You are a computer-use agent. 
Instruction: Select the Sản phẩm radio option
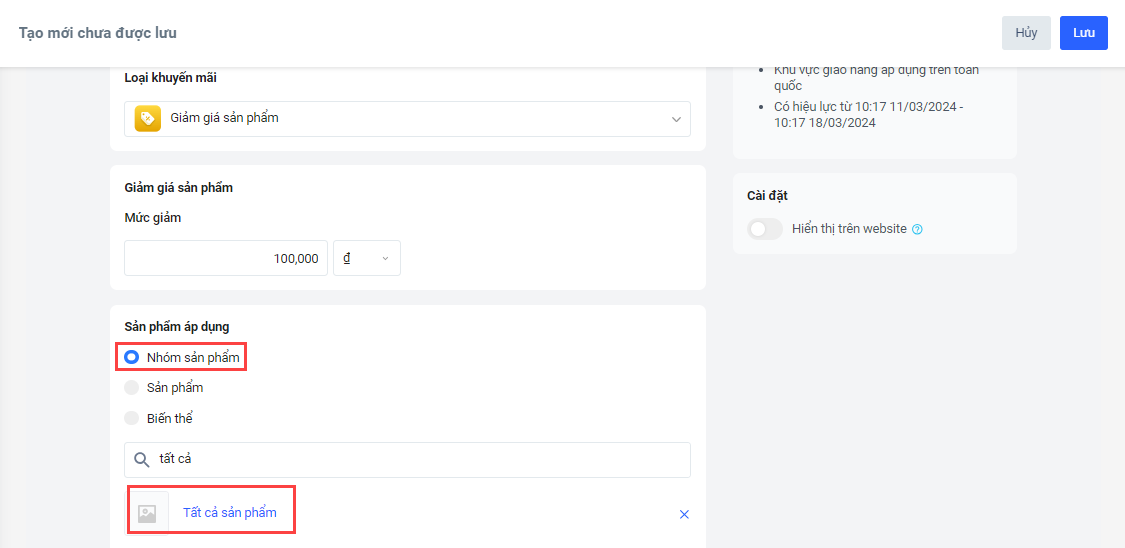pyautogui.click(x=131, y=388)
